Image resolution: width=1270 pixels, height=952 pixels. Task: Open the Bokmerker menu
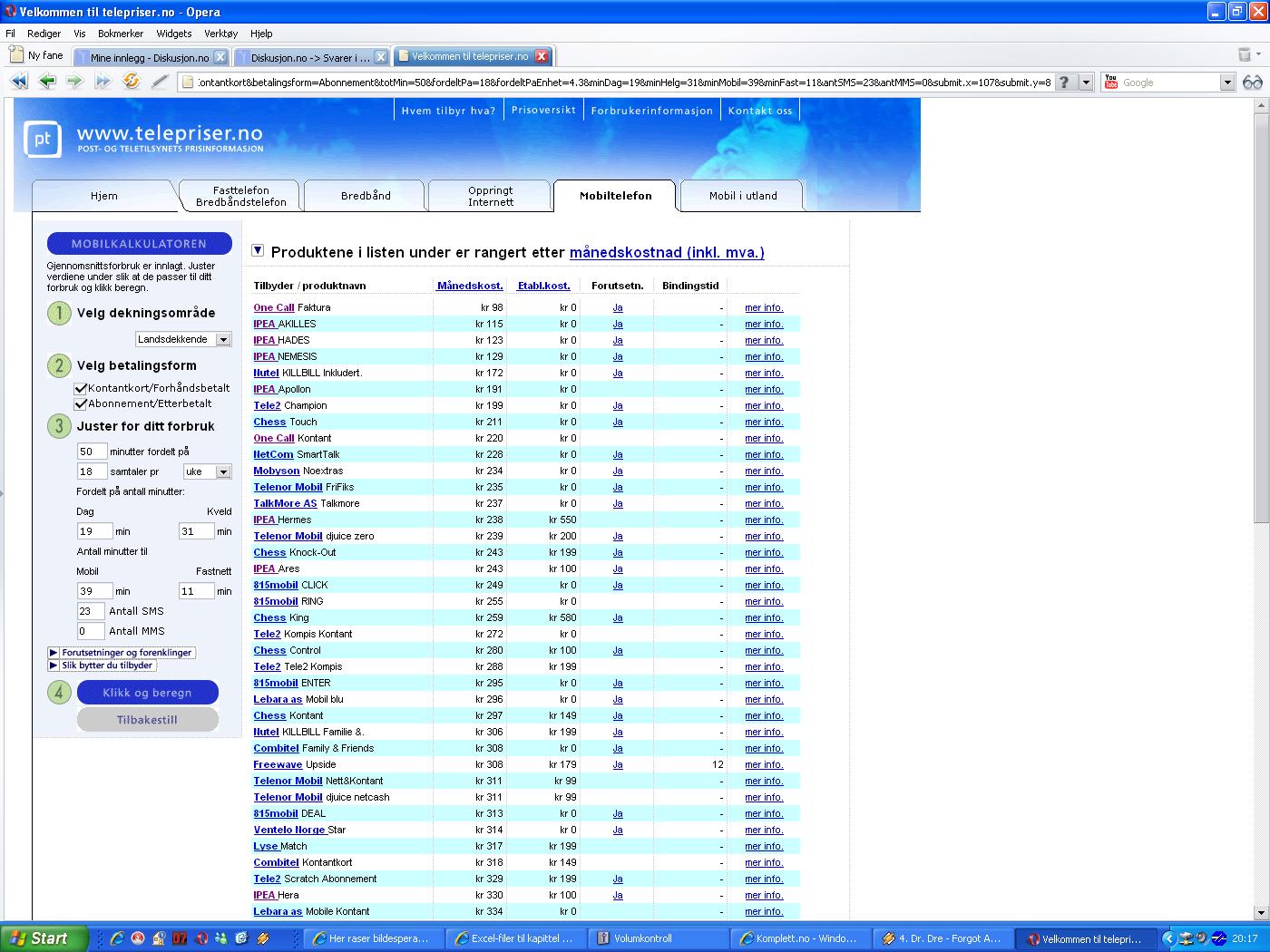tap(121, 34)
